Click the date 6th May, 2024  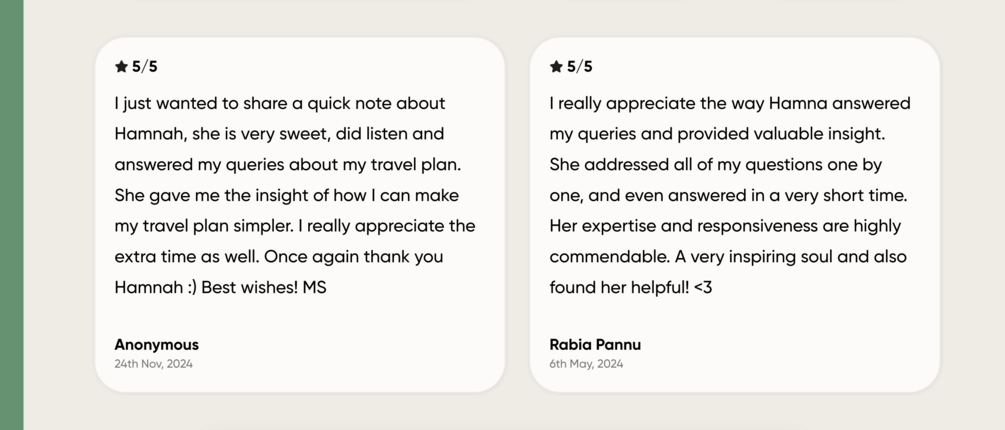pos(586,364)
